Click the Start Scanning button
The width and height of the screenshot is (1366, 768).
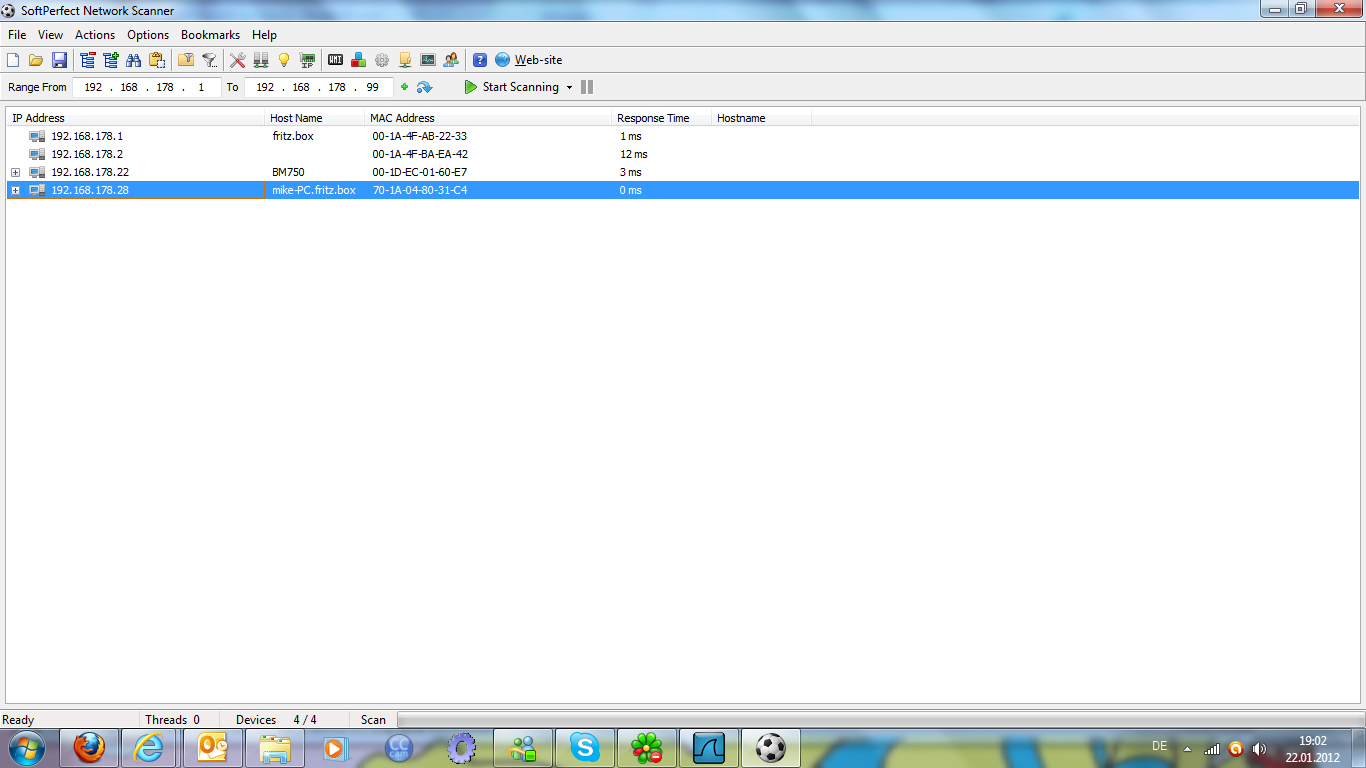(511, 87)
